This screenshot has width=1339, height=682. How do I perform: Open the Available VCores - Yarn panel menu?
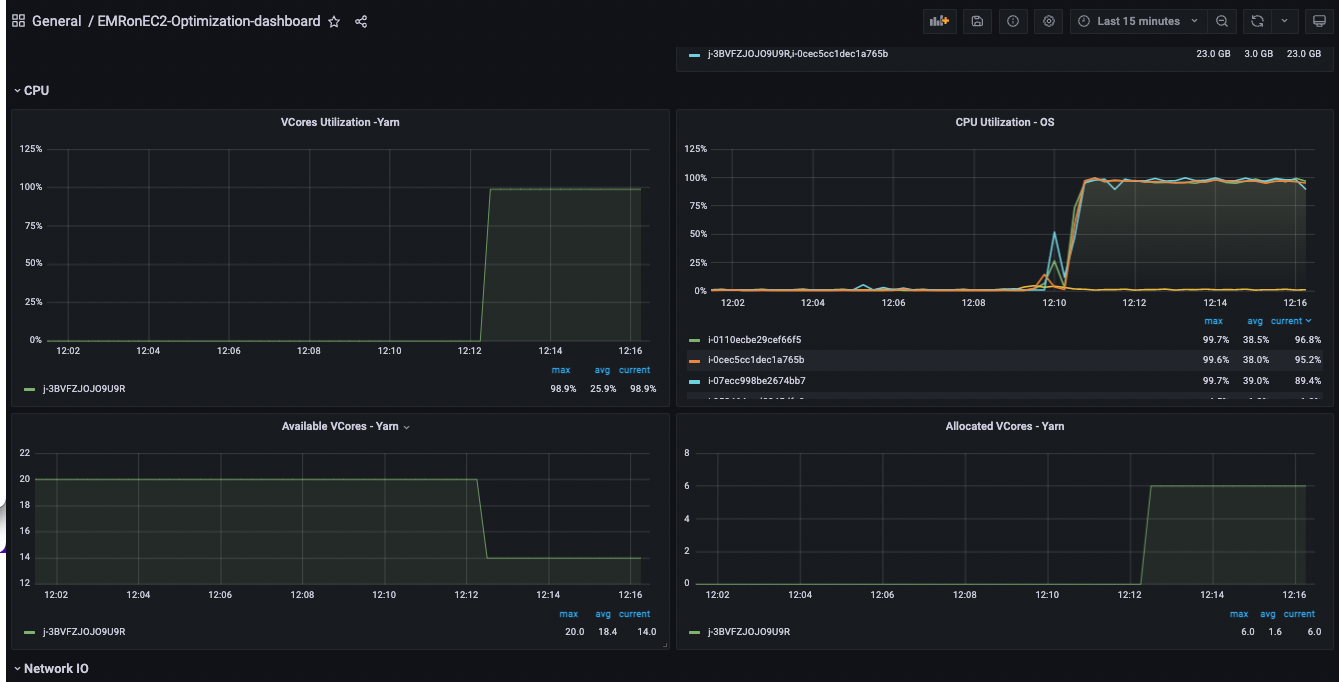click(x=406, y=427)
